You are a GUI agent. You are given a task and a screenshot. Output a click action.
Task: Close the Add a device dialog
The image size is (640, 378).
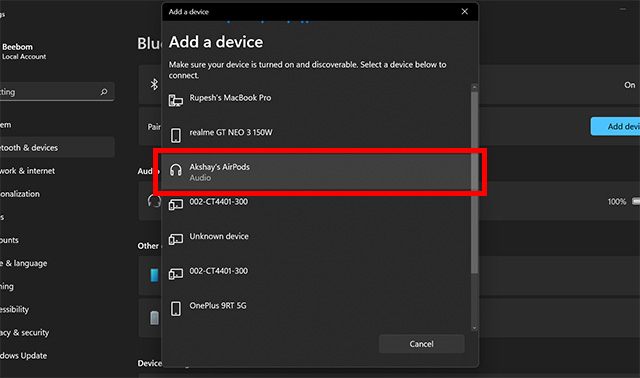(464, 11)
